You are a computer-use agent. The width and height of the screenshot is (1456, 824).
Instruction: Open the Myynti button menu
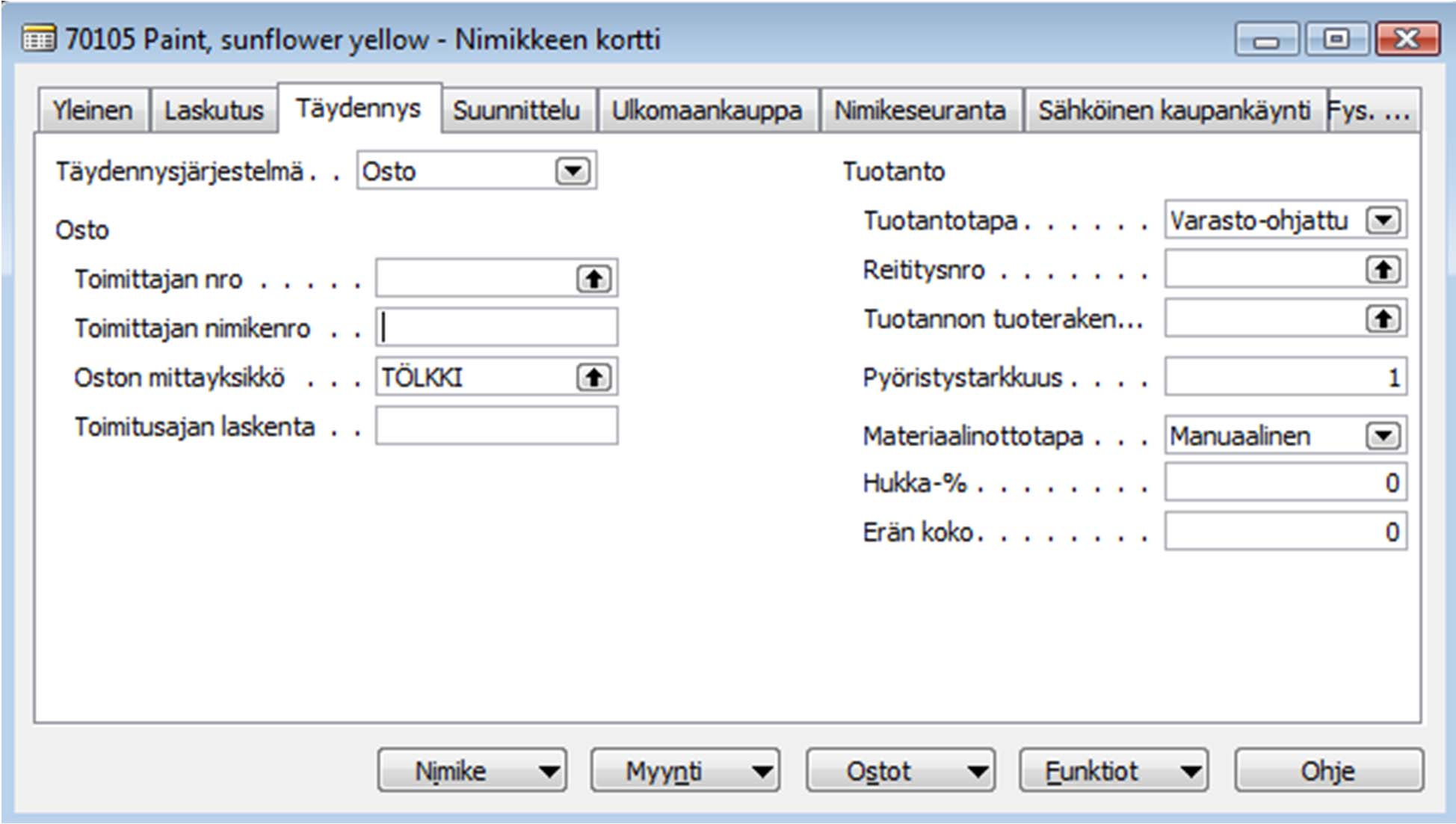point(685,770)
